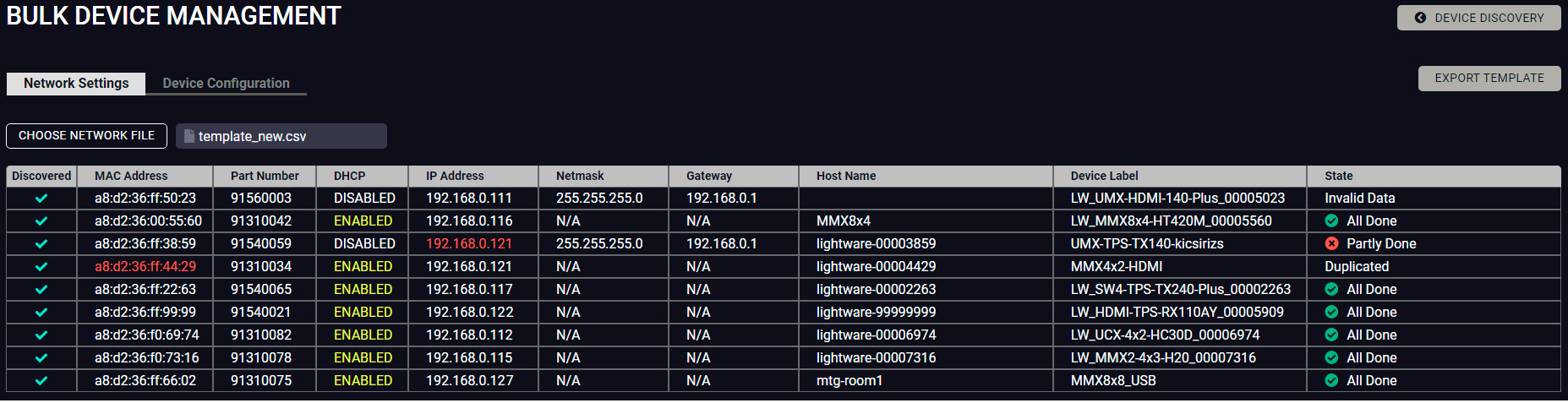Click the file icon beside template_new.csv

tap(189, 136)
